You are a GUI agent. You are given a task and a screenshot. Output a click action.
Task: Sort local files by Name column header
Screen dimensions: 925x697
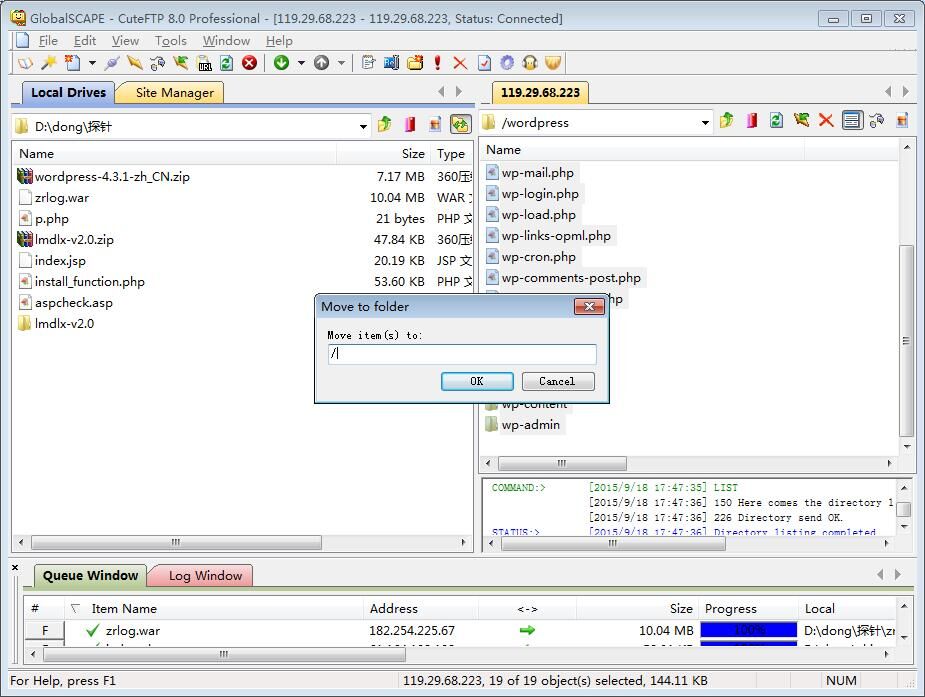pyautogui.click(x=175, y=154)
